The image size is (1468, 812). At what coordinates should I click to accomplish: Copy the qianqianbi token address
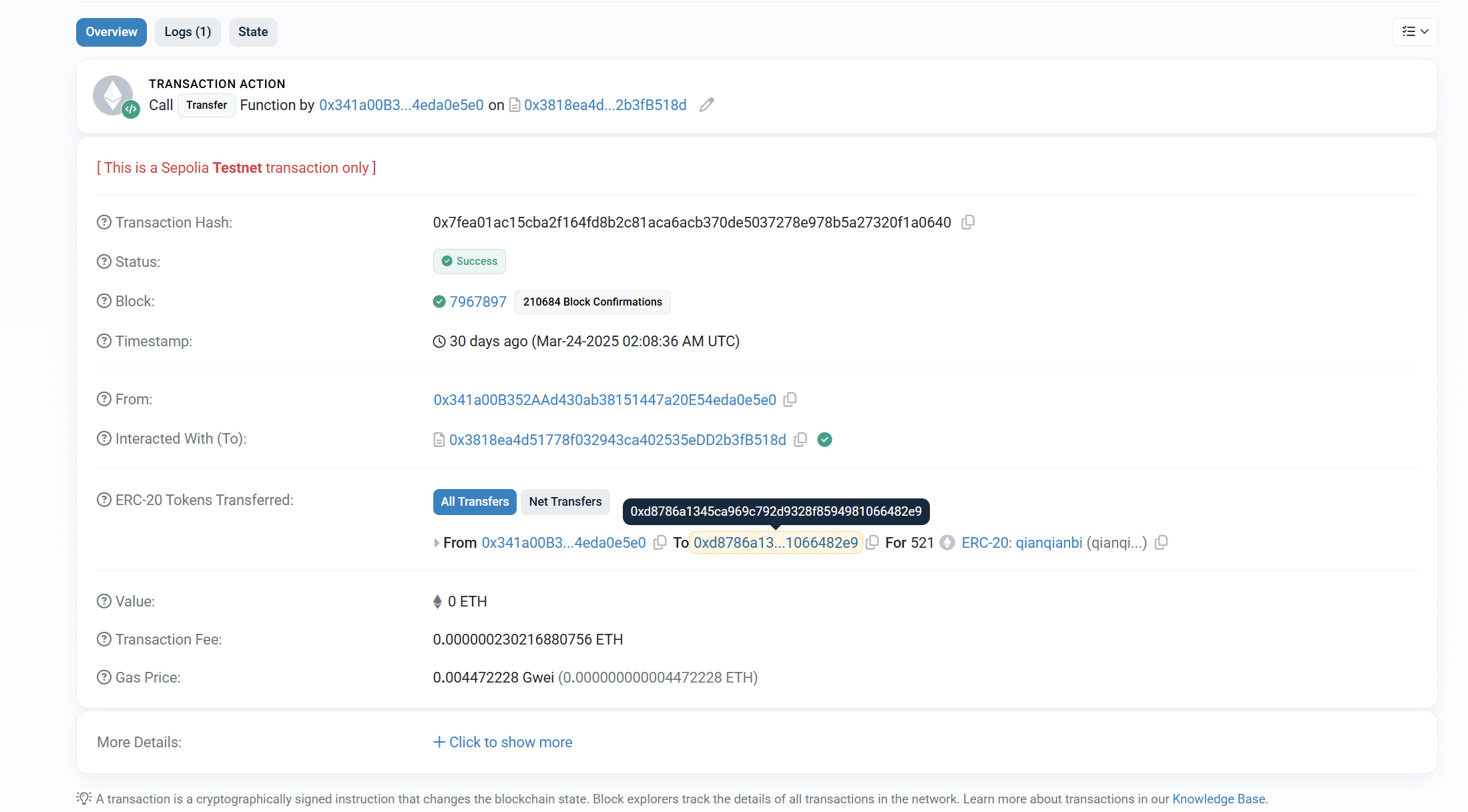click(1161, 542)
